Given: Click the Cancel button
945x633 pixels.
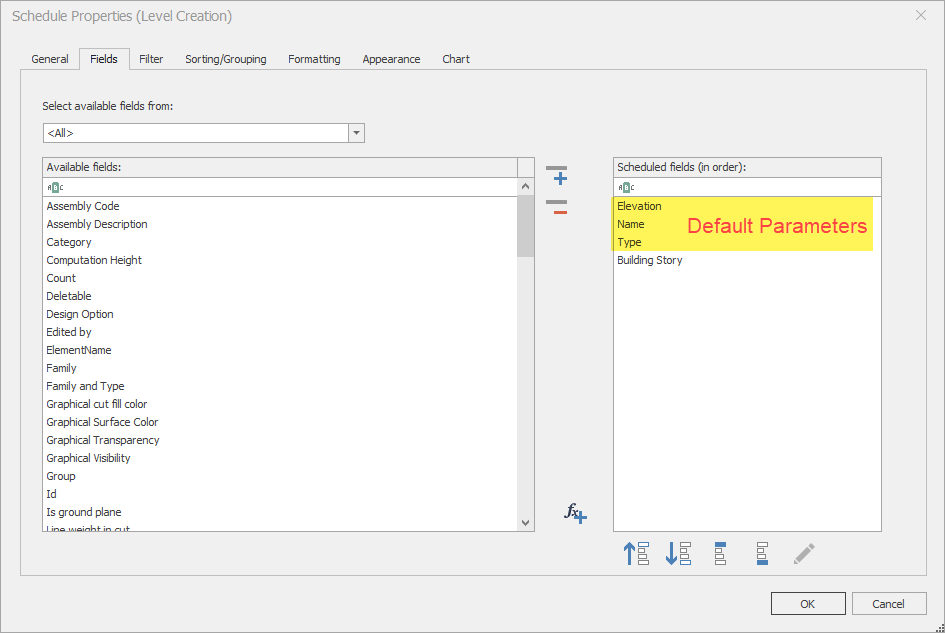Looking at the screenshot, I should click(888, 603).
